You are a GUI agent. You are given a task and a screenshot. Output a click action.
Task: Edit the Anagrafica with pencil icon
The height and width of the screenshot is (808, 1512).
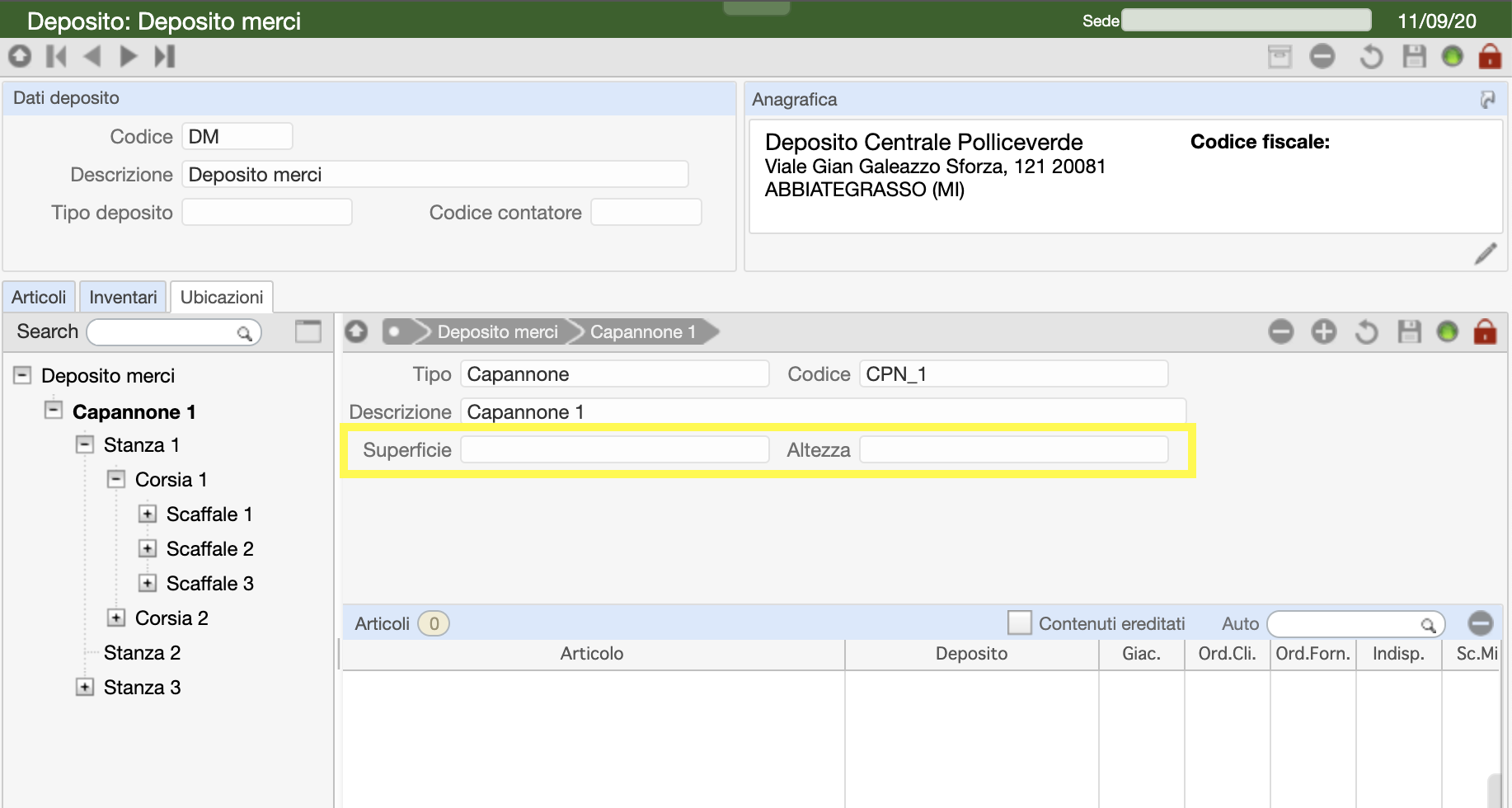1486,254
